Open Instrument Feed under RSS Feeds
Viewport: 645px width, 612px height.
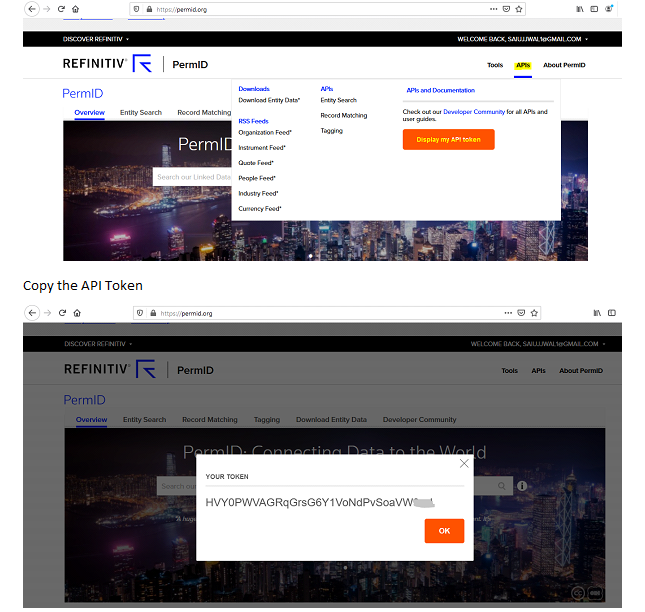[262, 148]
